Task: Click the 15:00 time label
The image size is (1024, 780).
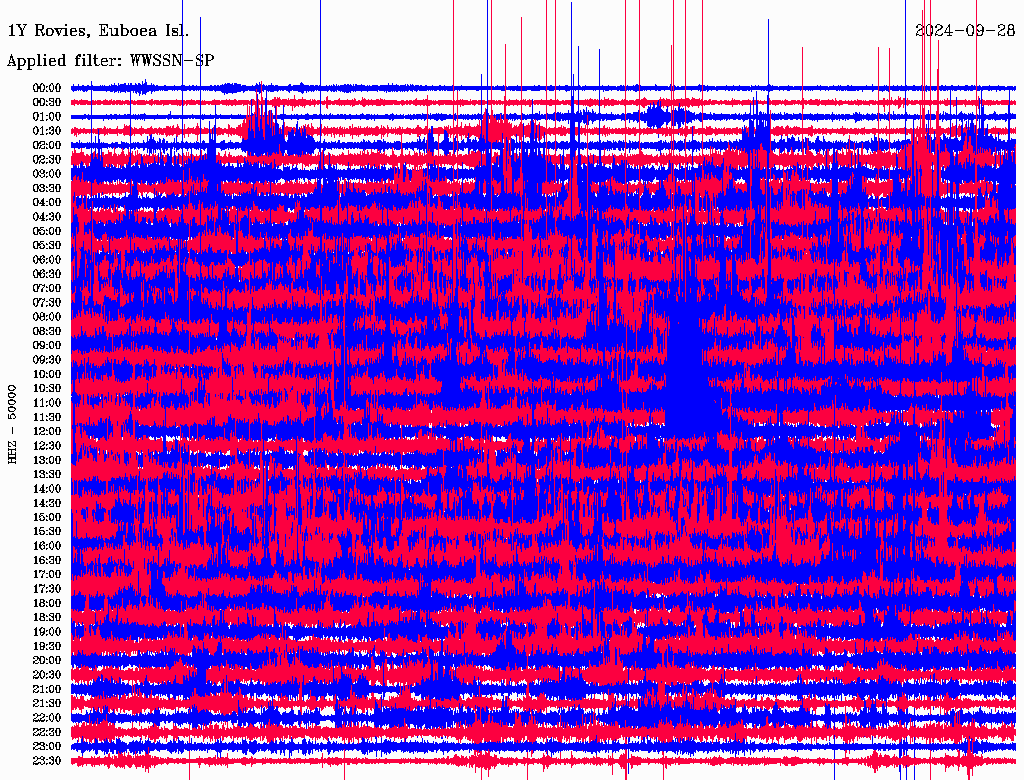Action: [x=47, y=517]
